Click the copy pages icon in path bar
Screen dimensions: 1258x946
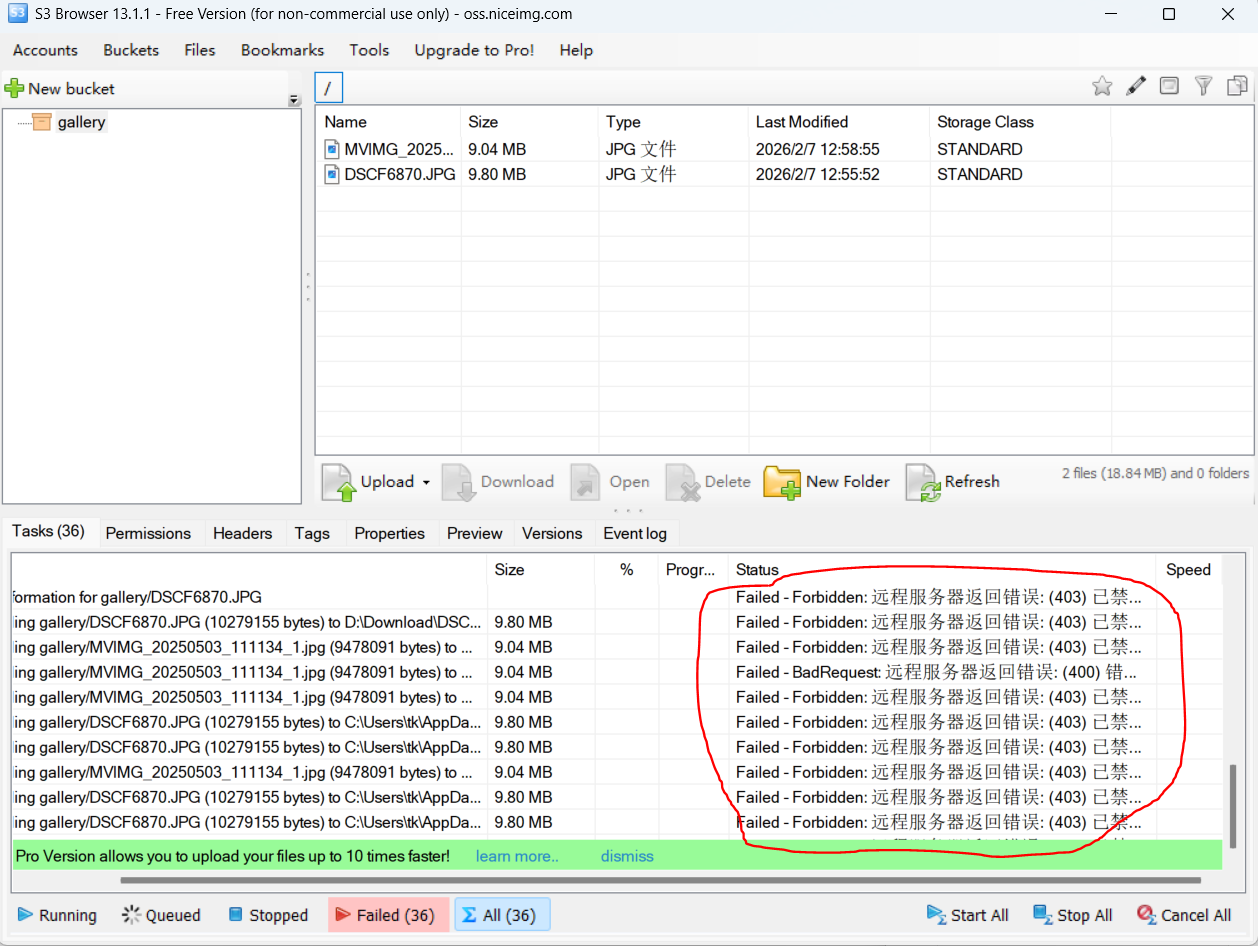[1238, 87]
